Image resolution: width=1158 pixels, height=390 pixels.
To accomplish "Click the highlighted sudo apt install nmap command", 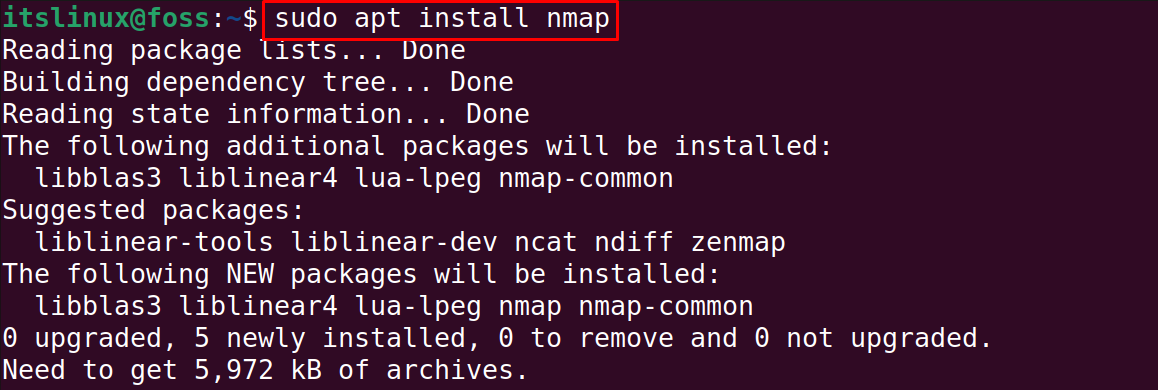I will pyautogui.click(x=439, y=20).
